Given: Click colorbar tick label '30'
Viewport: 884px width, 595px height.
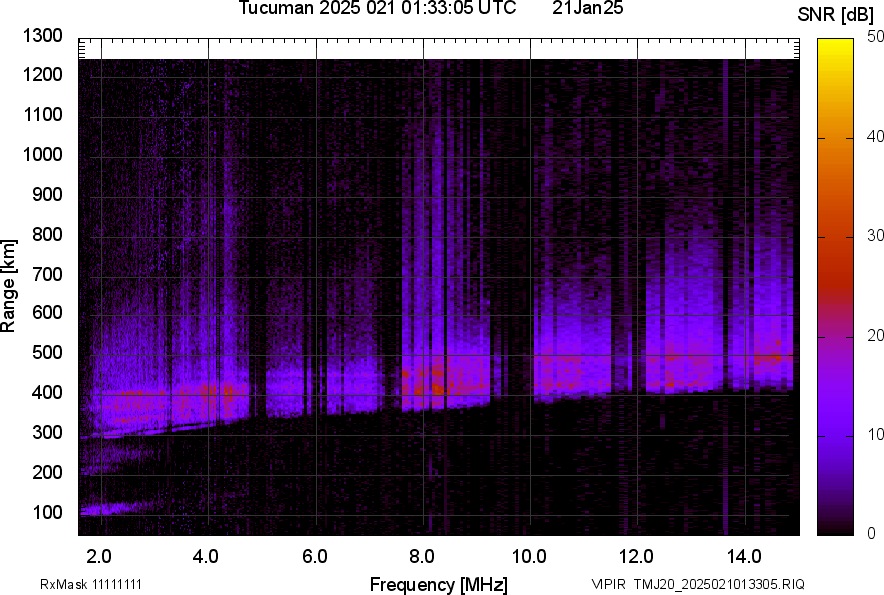Looking at the screenshot, I should click(875, 236).
